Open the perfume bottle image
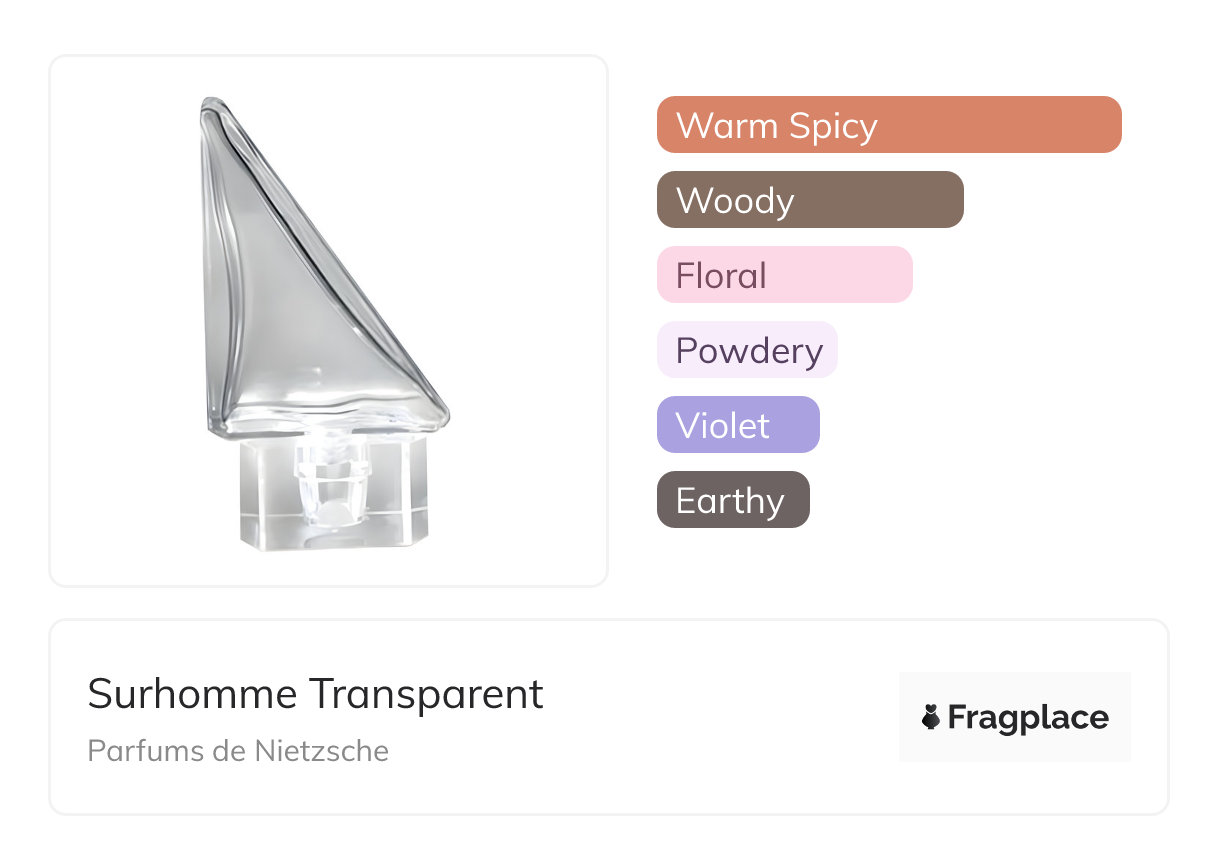 328,320
